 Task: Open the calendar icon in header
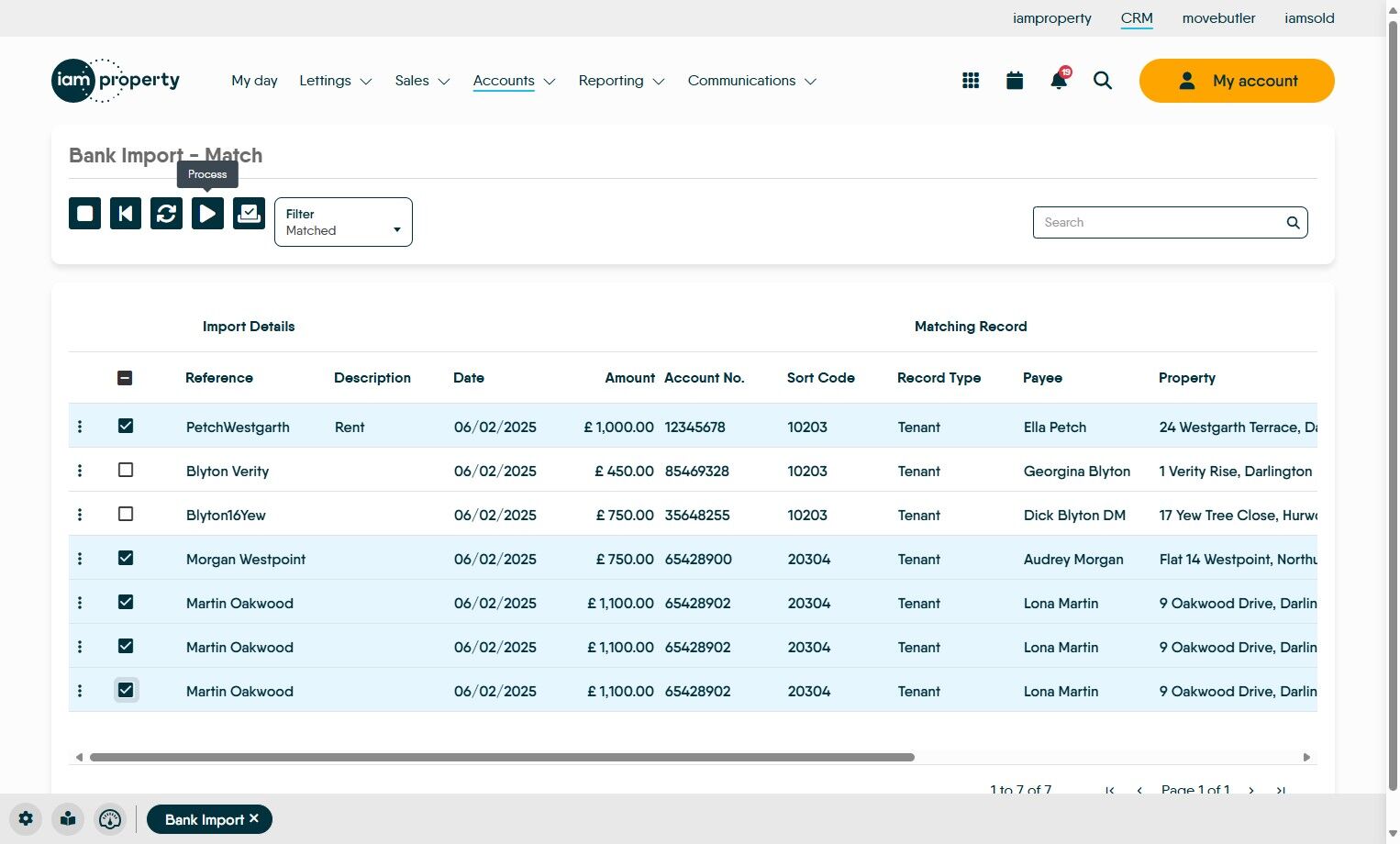1015,81
